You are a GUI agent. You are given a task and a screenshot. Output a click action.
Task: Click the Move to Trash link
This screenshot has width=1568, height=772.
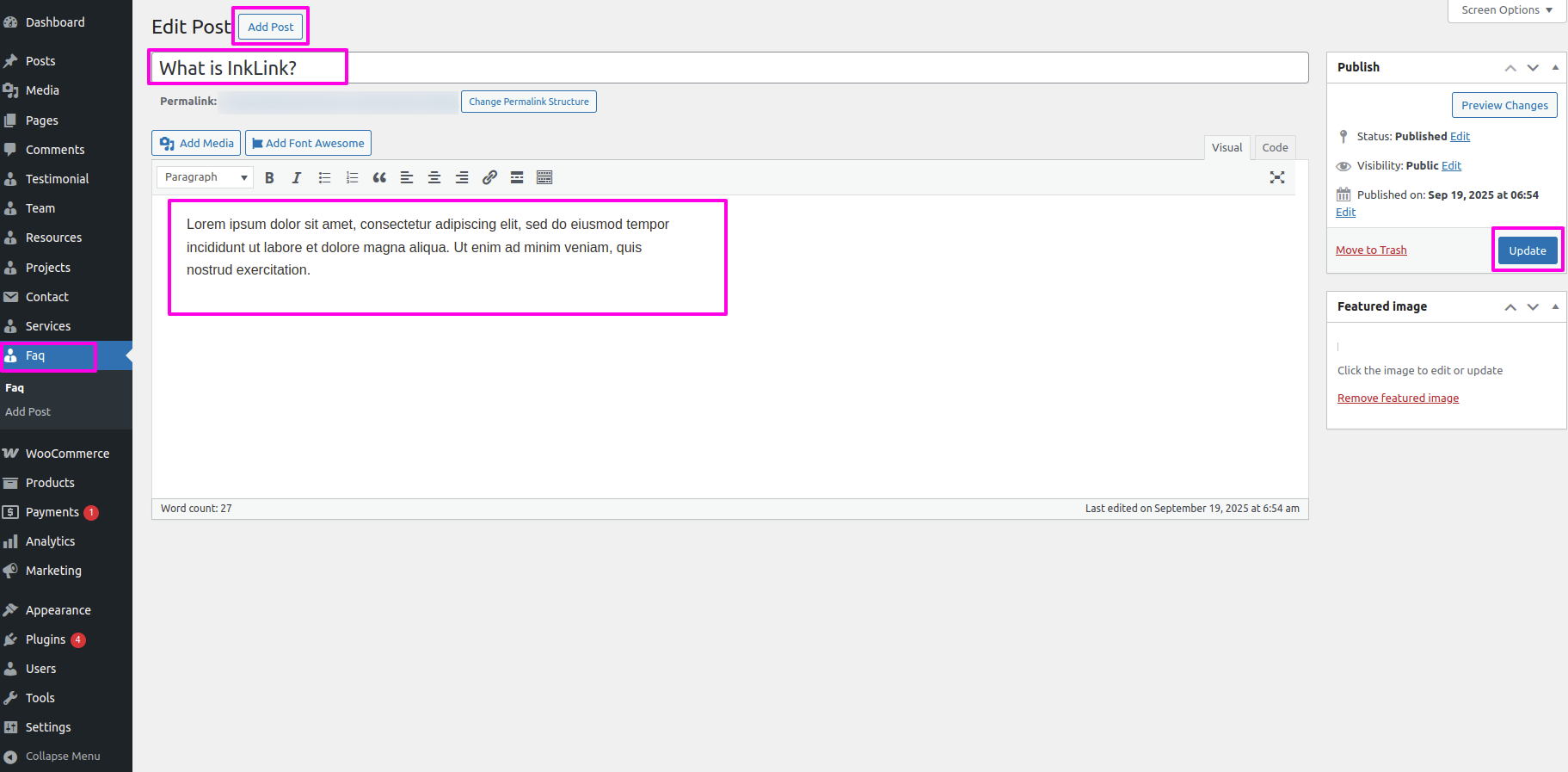[x=1371, y=250]
